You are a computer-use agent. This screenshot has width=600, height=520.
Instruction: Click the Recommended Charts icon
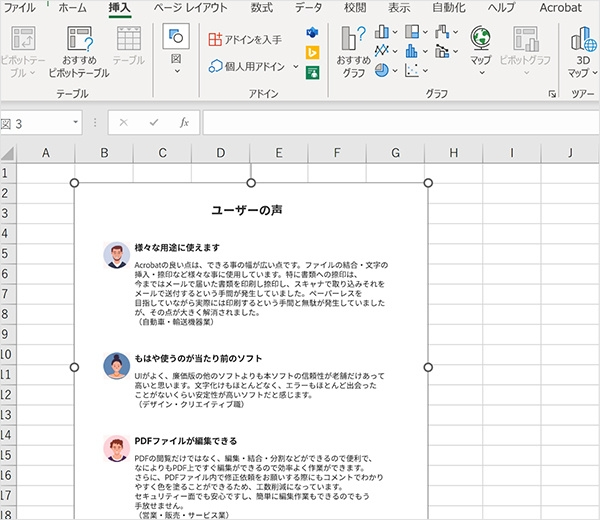(354, 51)
